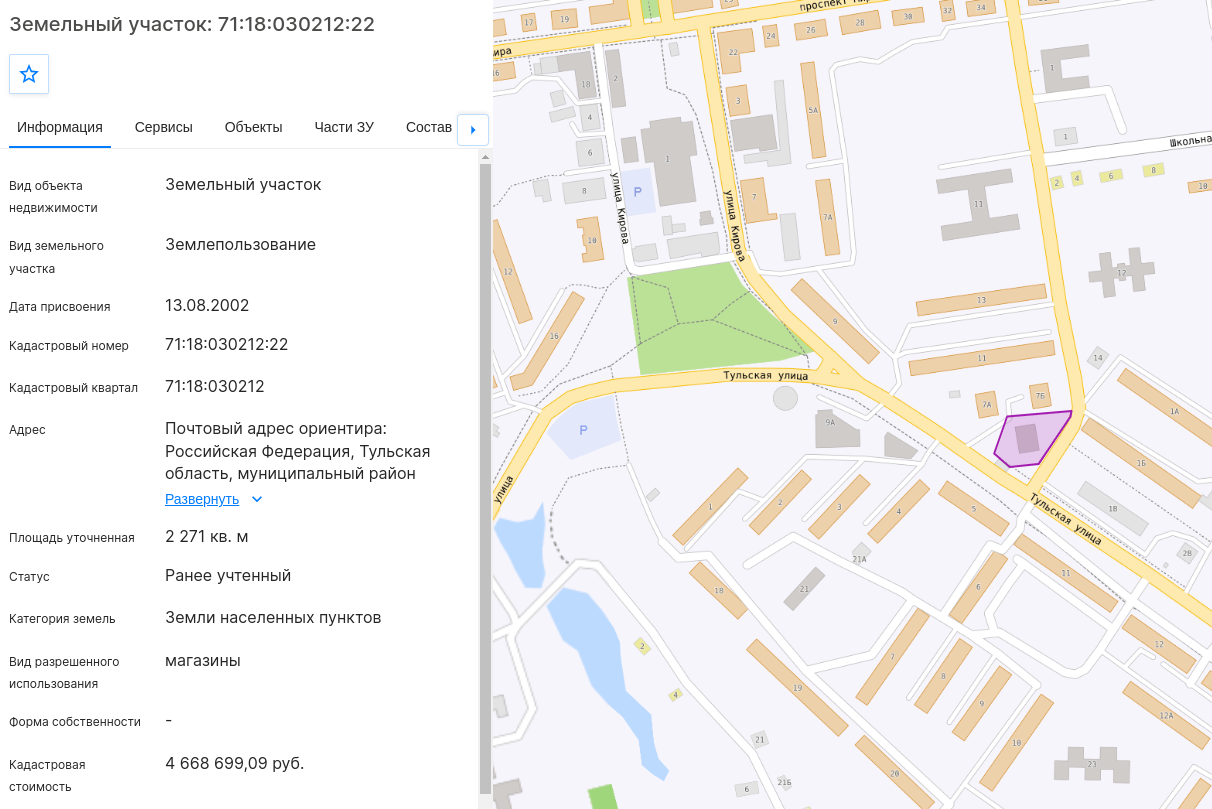Select area value 2 271 кв. м
The width and height of the screenshot is (1212, 809).
pos(207,537)
